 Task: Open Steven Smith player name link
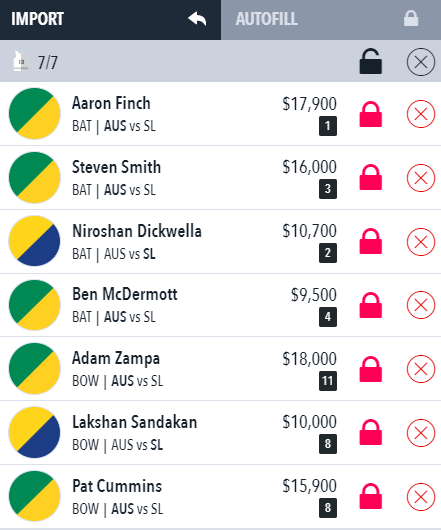[x=116, y=167]
